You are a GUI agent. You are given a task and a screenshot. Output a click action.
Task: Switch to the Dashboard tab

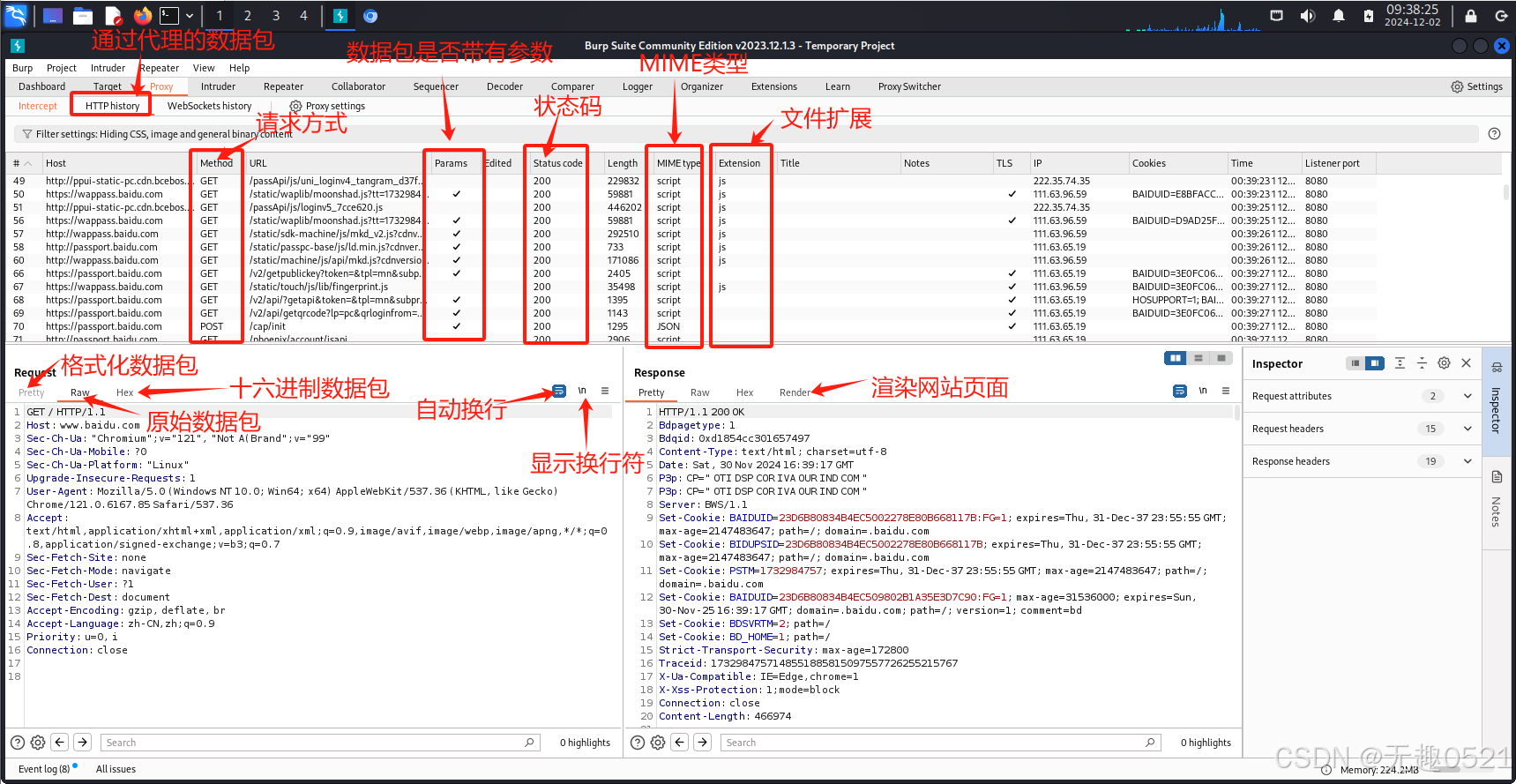coord(41,86)
